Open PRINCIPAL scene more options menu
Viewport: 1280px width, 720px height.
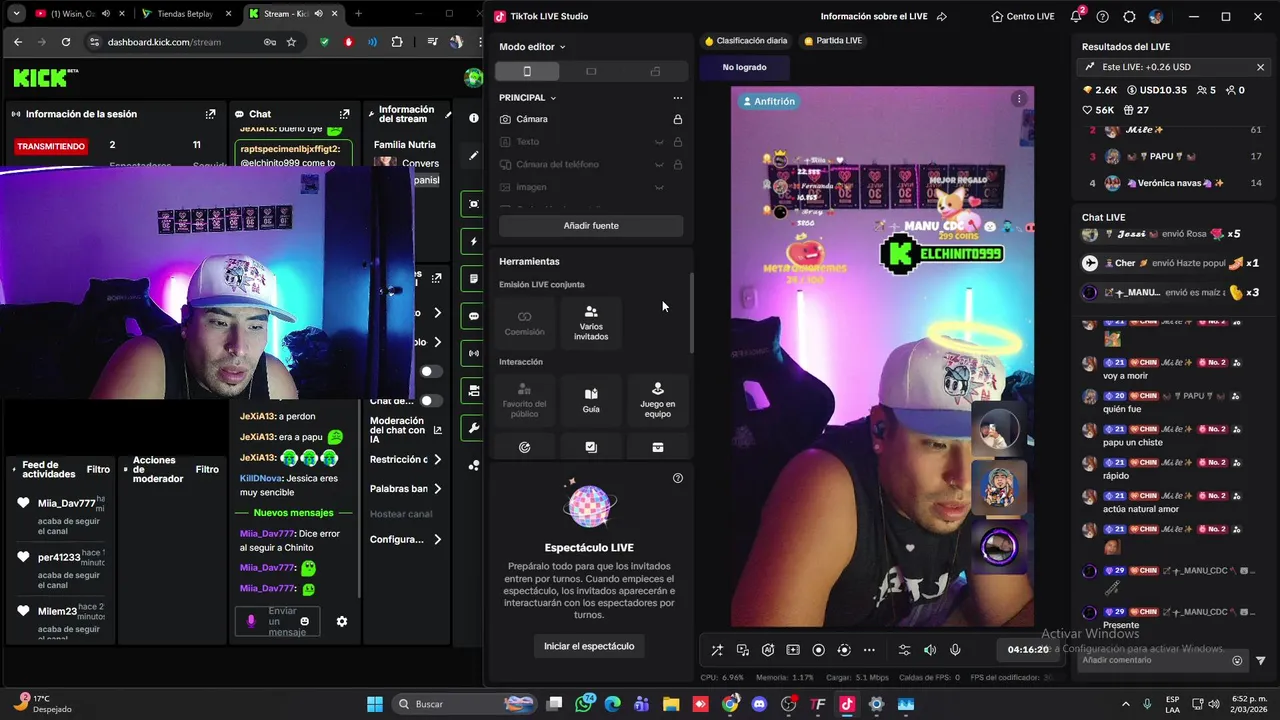678,98
